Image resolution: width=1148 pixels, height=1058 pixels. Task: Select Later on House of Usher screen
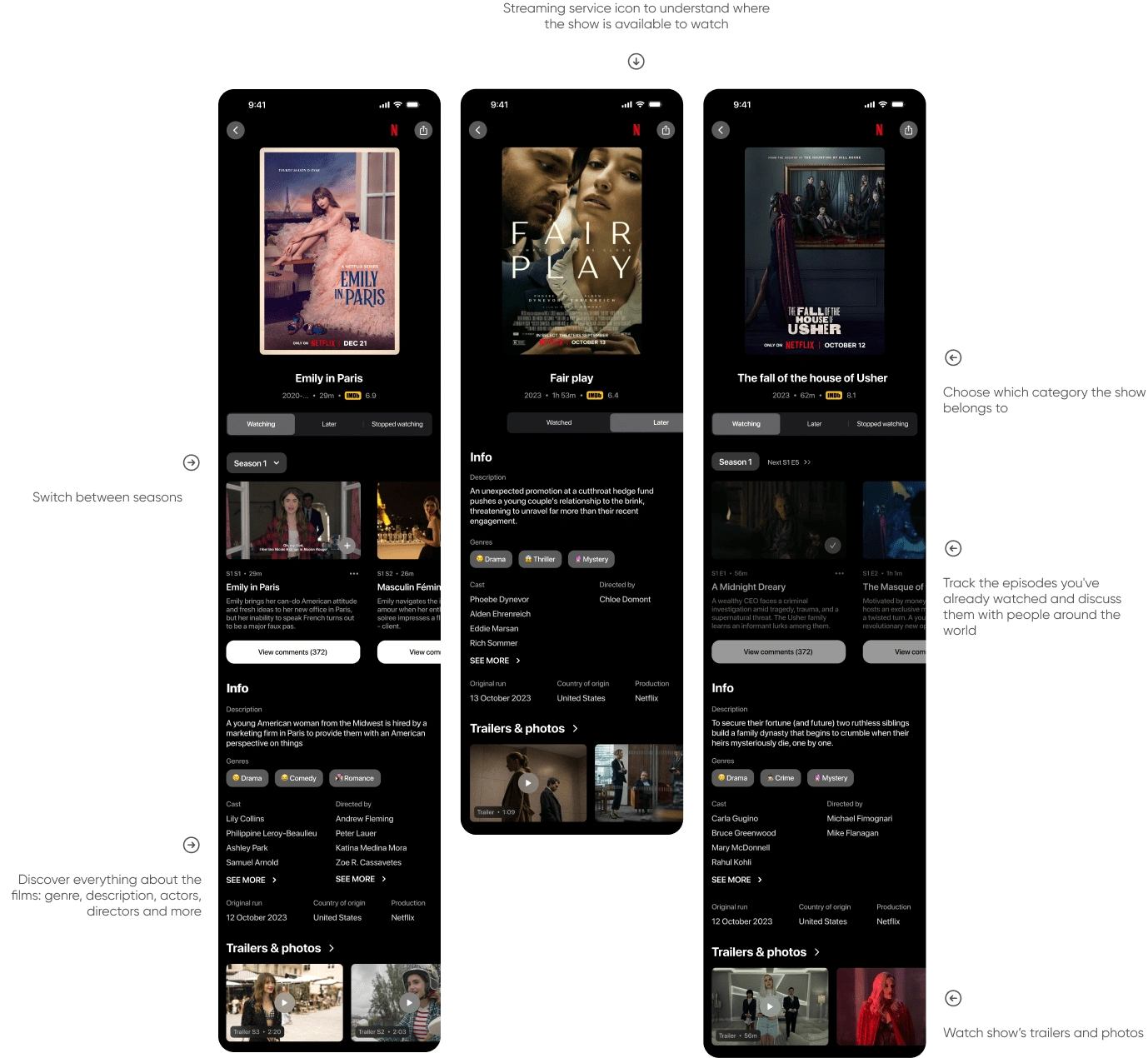[815, 424]
